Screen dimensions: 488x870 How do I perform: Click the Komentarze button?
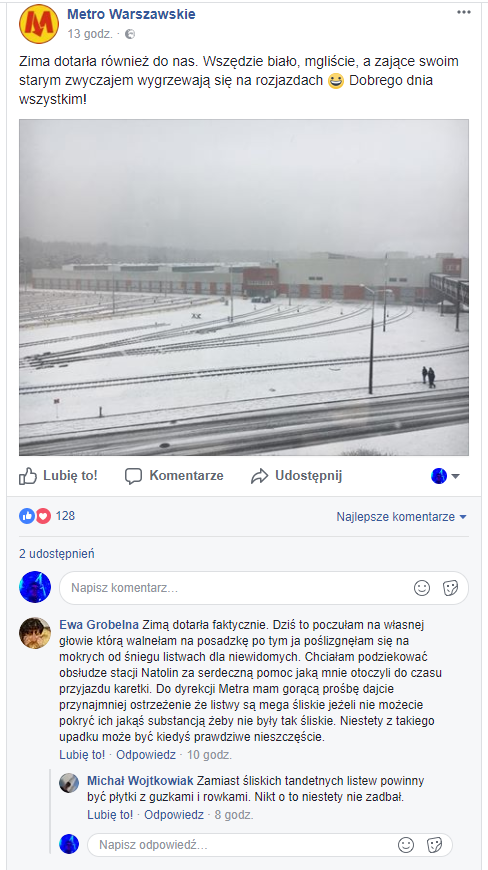[x=174, y=476]
